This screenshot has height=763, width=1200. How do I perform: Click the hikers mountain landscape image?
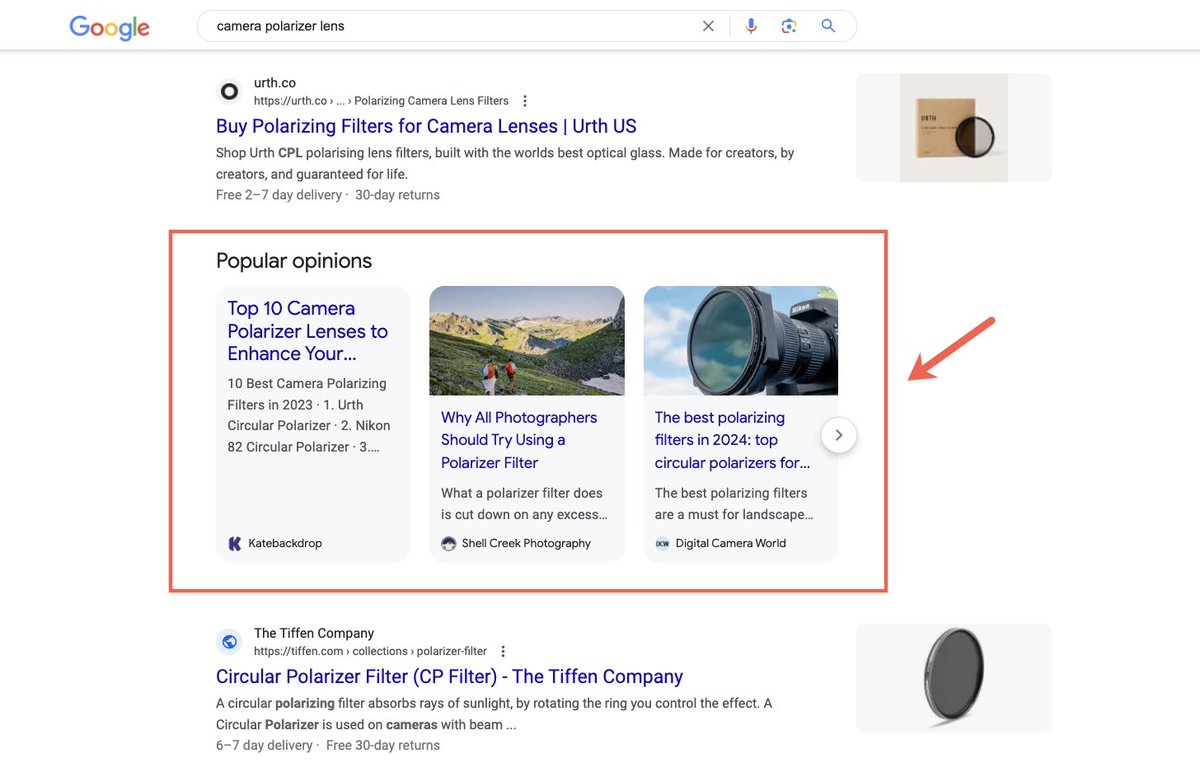tap(527, 341)
